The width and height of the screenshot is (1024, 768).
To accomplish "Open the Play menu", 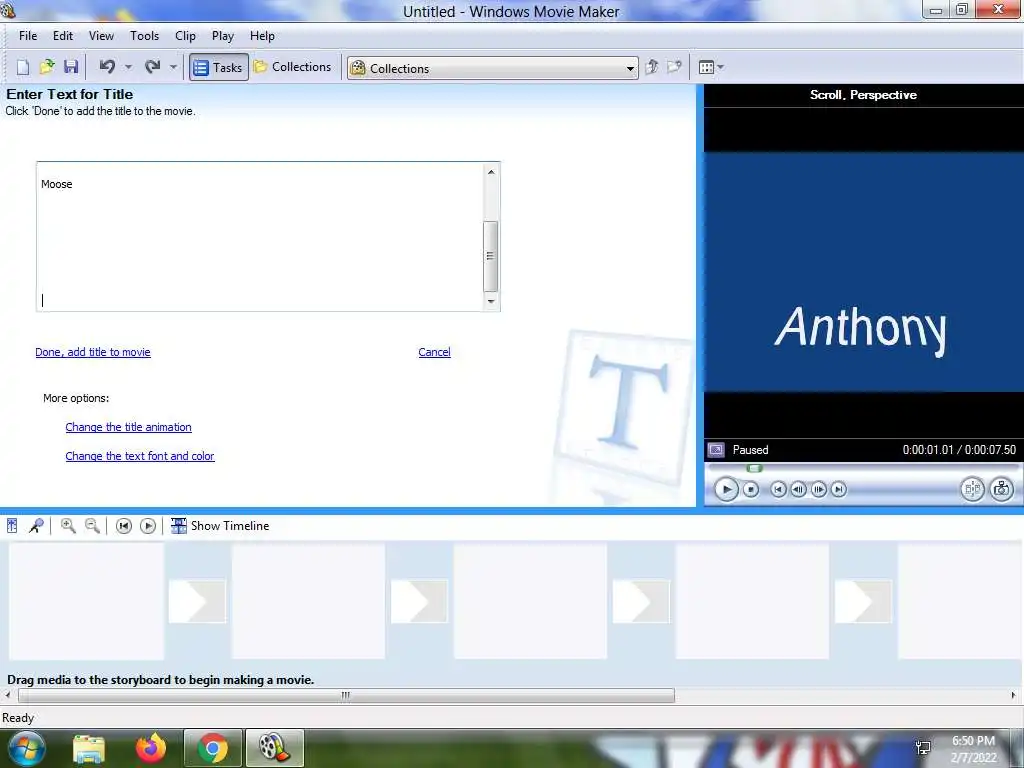I will [x=223, y=36].
